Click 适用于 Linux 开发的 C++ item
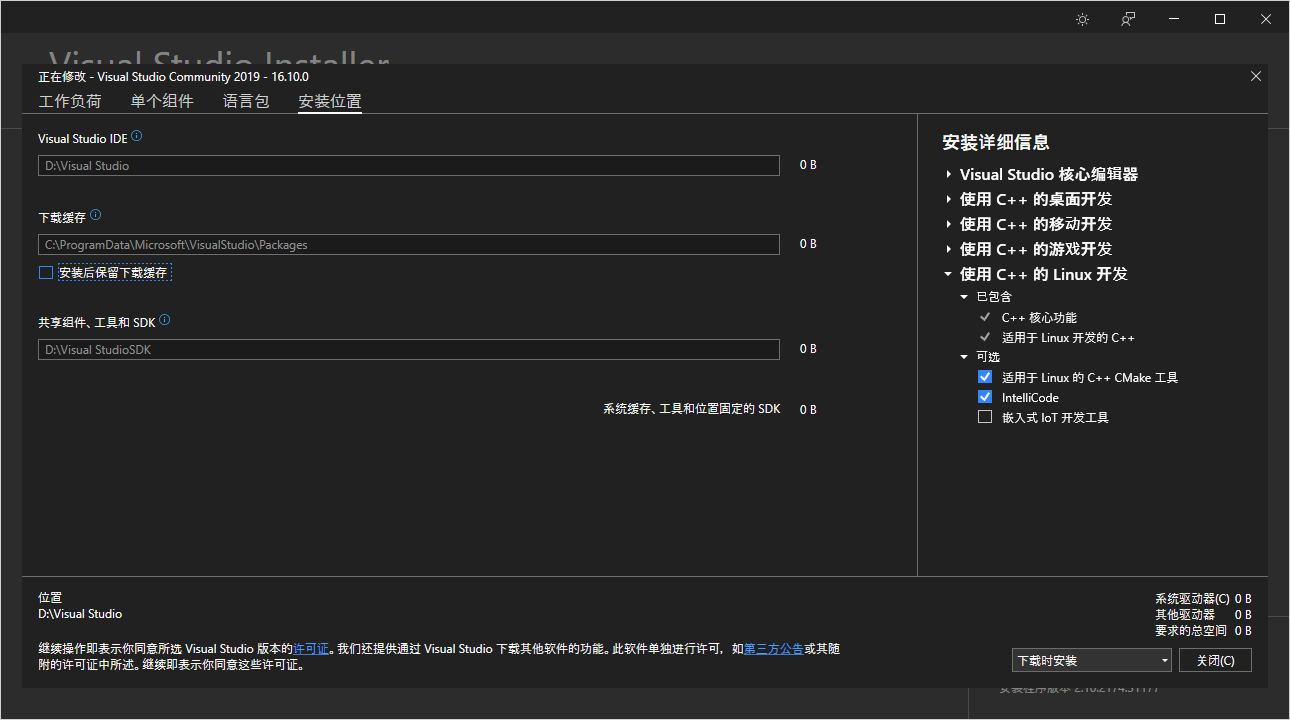The height and width of the screenshot is (720, 1290). [x=1068, y=337]
